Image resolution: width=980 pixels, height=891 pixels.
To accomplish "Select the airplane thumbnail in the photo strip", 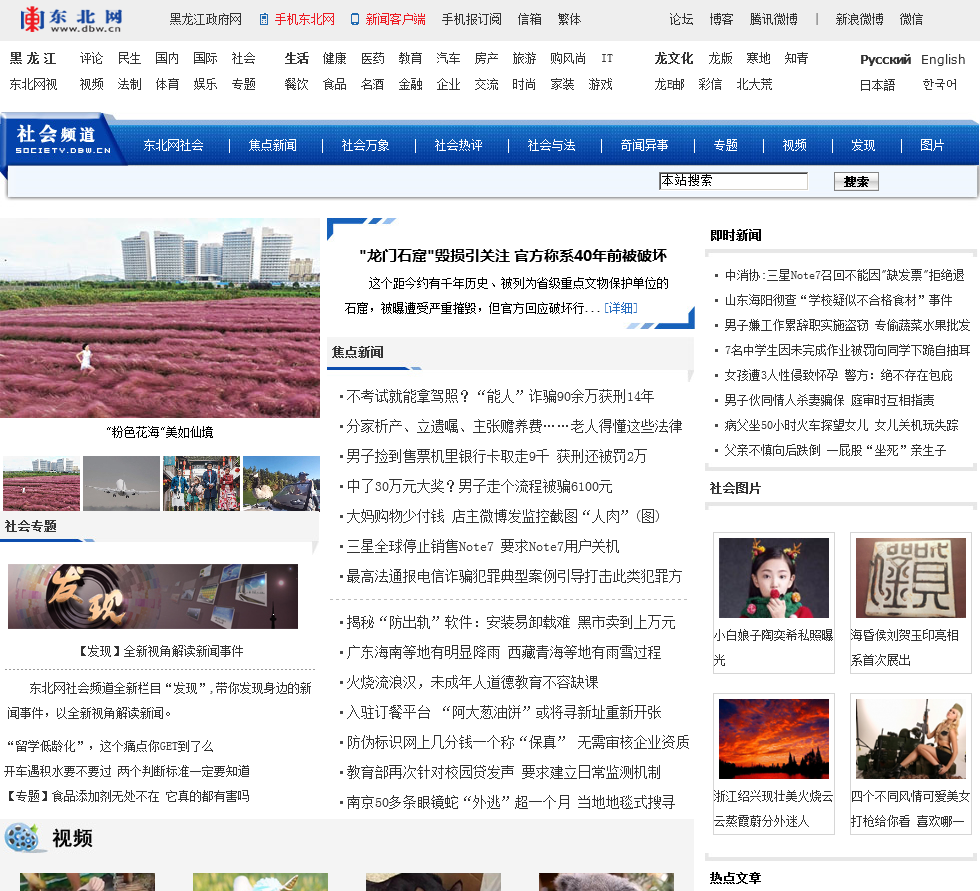I will (x=121, y=483).
